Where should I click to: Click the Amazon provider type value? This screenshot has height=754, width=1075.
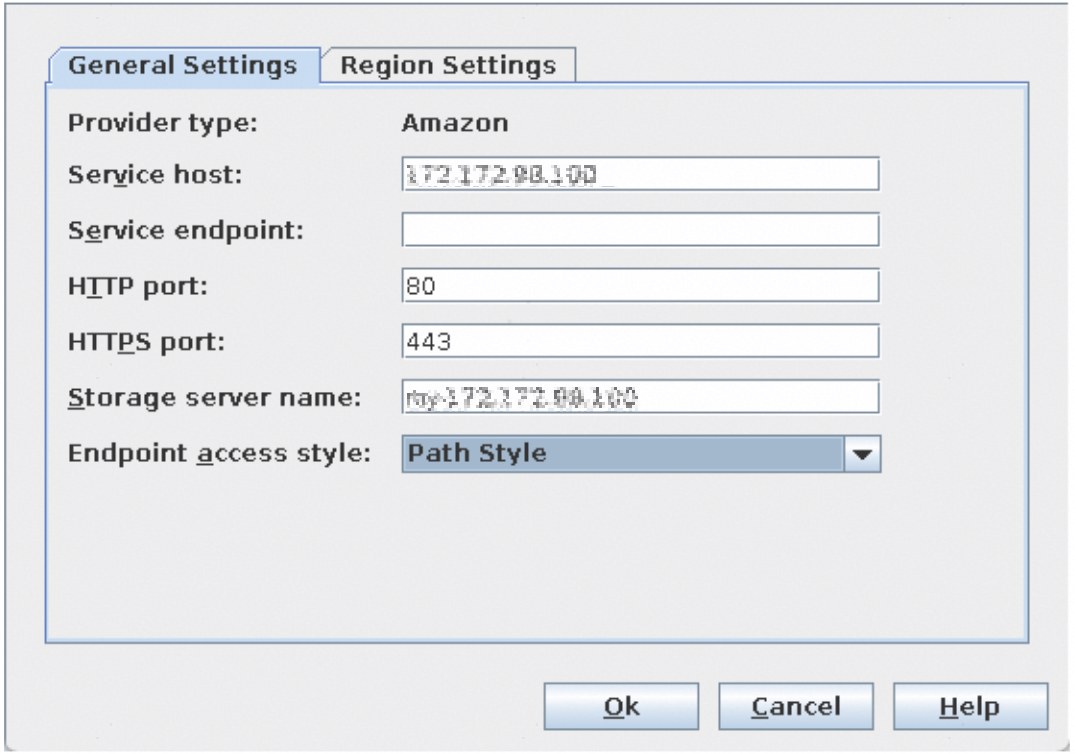[x=454, y=124]
